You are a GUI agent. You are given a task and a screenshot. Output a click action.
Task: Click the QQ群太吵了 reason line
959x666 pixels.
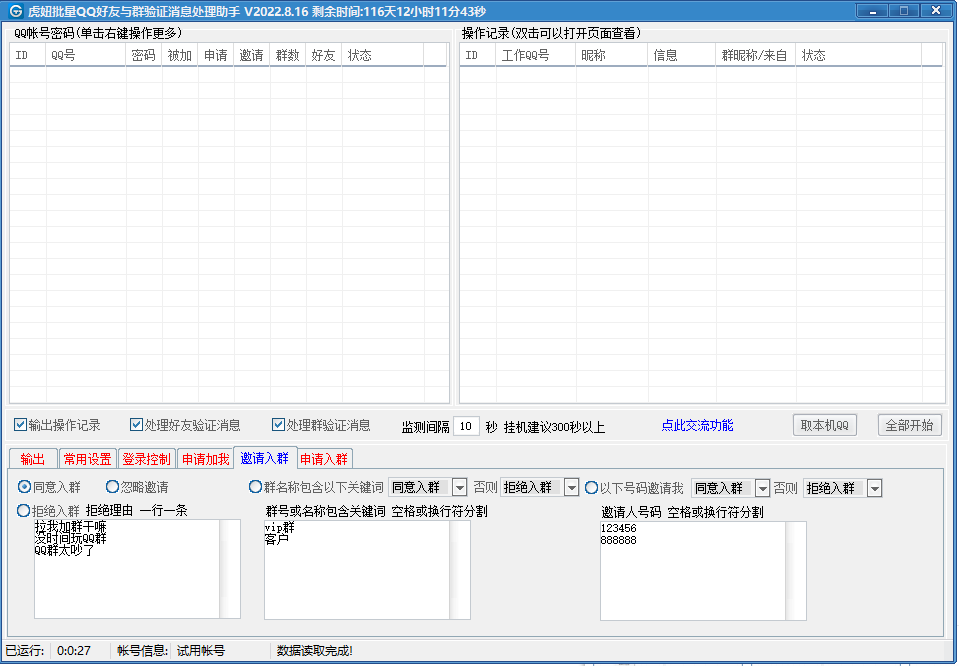click(65, 550)
